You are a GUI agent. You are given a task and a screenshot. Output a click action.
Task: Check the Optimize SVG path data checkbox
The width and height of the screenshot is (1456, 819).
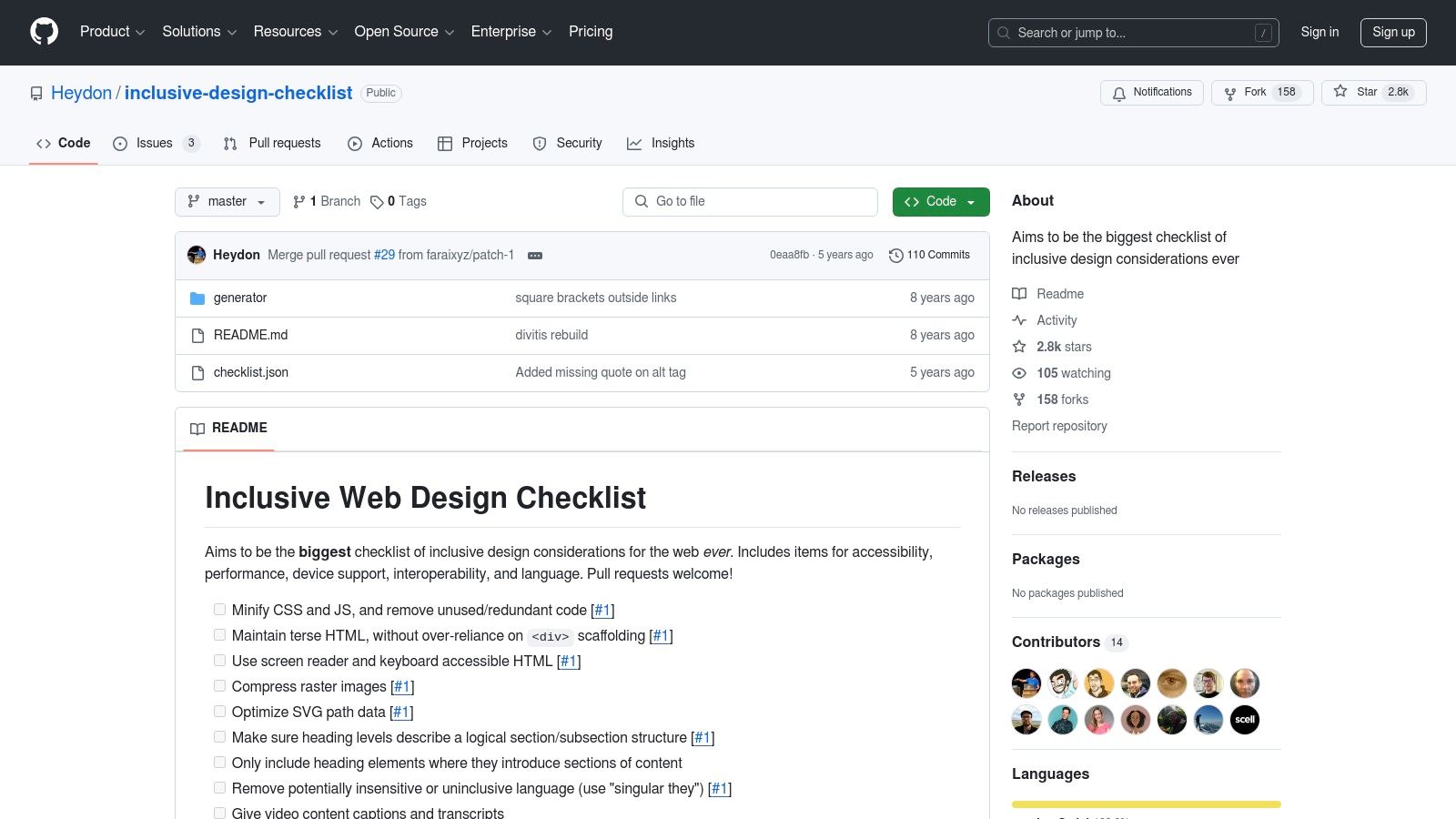[x=219, y=712]
